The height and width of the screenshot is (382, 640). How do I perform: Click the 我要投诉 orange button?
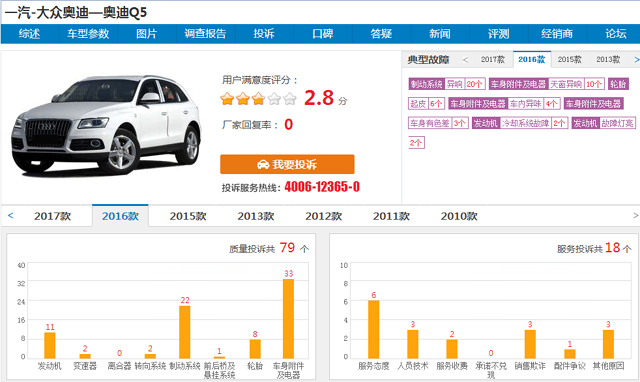(x=287, y=164)
